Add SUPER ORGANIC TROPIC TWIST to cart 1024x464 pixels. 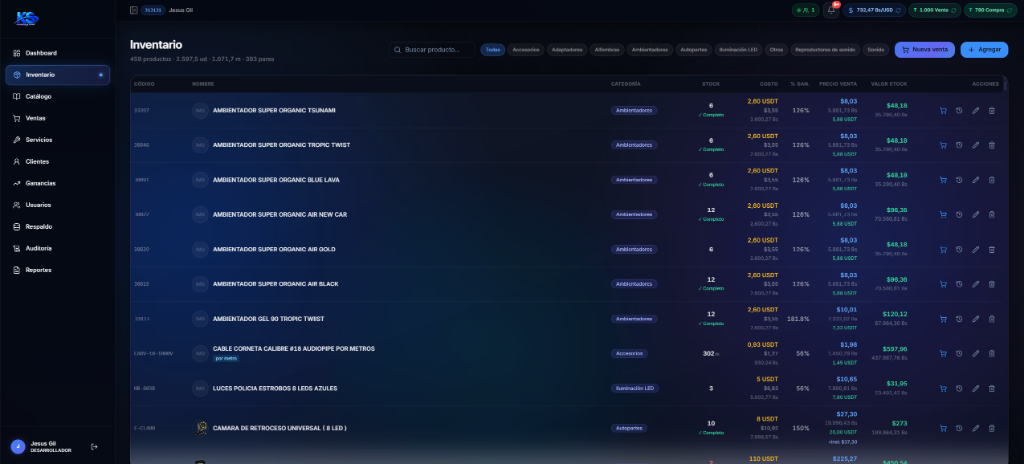coord(943,145)
